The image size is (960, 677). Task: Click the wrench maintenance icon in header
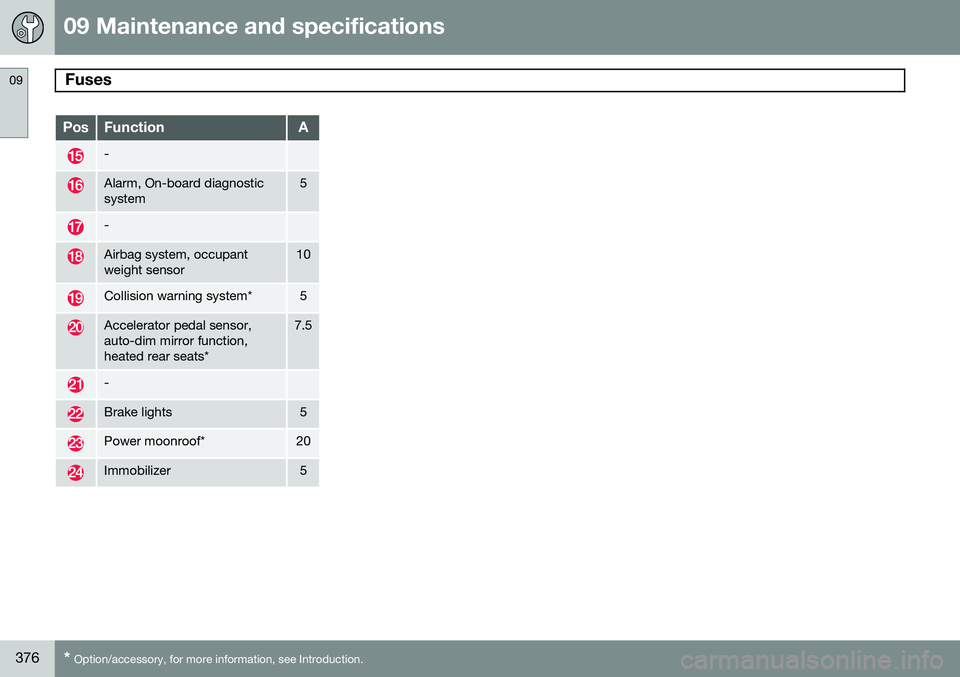tap(28, 28)
